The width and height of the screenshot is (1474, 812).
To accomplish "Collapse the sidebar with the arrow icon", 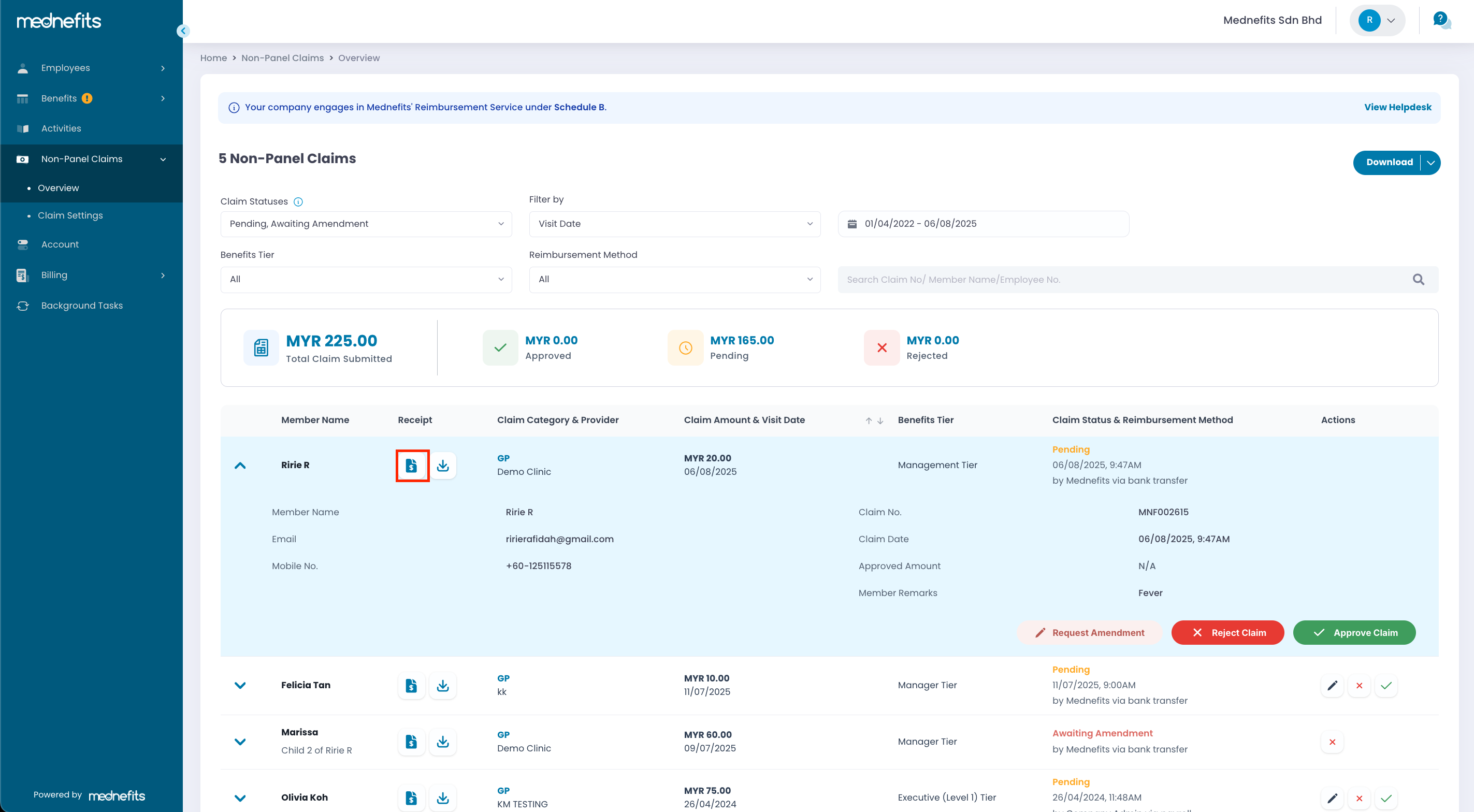I will point(183,31).
